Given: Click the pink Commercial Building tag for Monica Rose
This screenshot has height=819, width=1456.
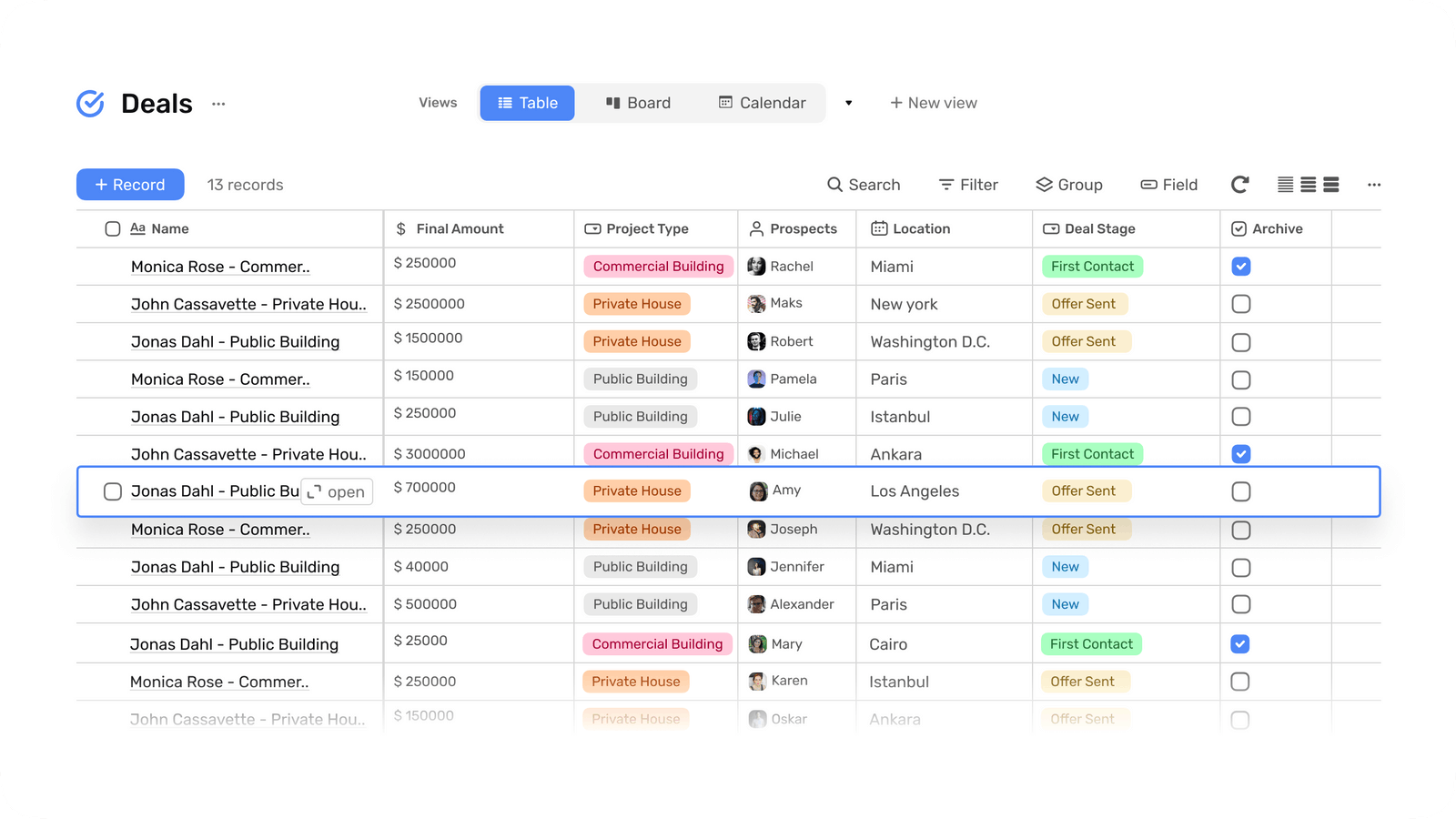Looking at the screenshot, I should point(658,266).
